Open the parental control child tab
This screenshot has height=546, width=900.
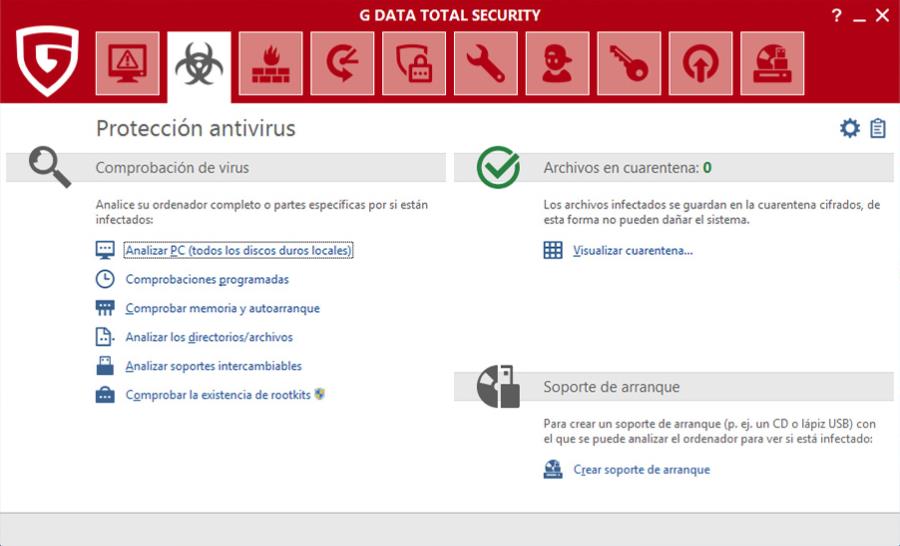pos(557,63)
